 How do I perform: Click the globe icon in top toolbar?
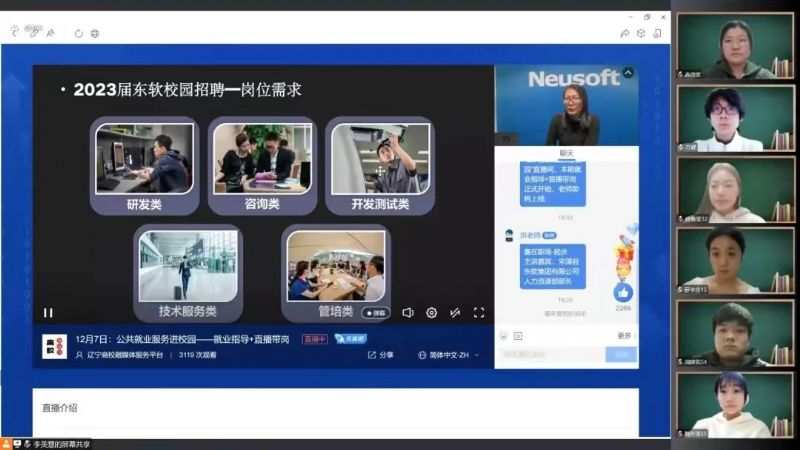(x=95, y=33)
